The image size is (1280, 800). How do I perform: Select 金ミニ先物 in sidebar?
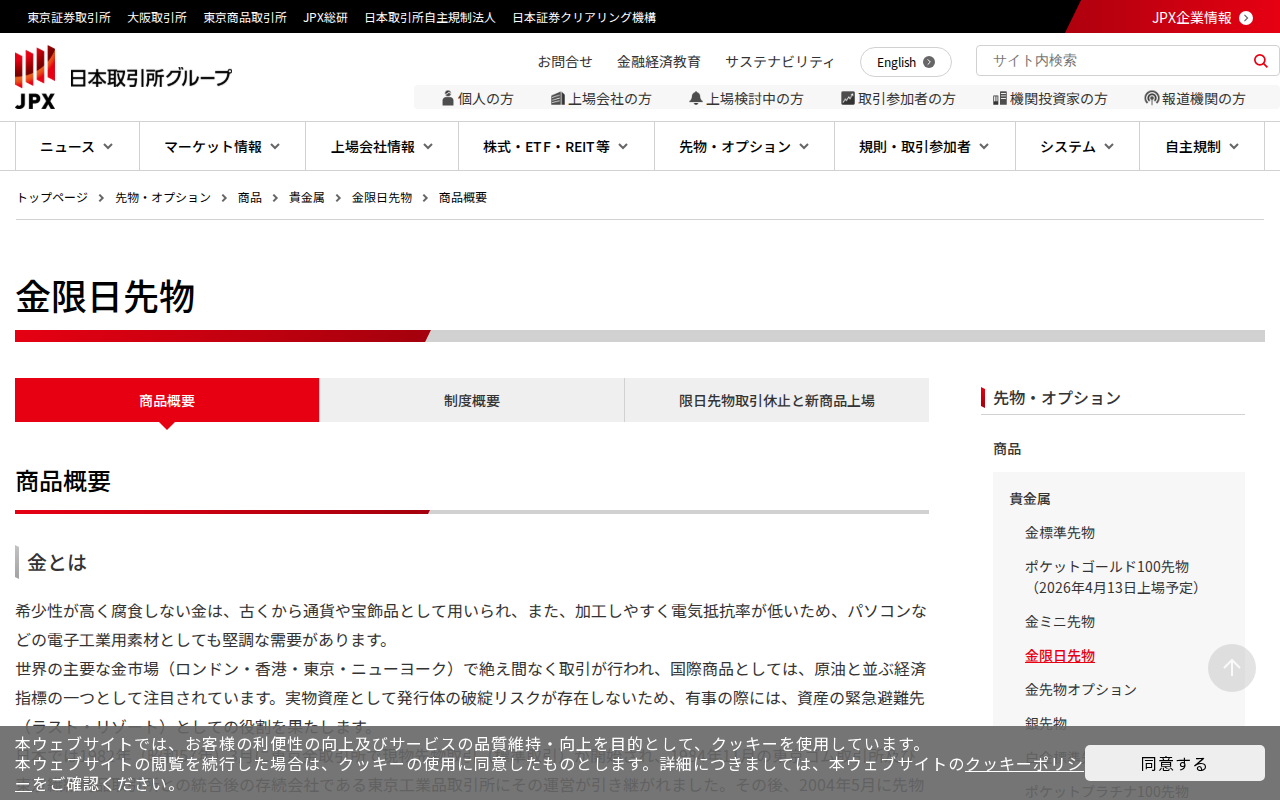point(1060,621)
